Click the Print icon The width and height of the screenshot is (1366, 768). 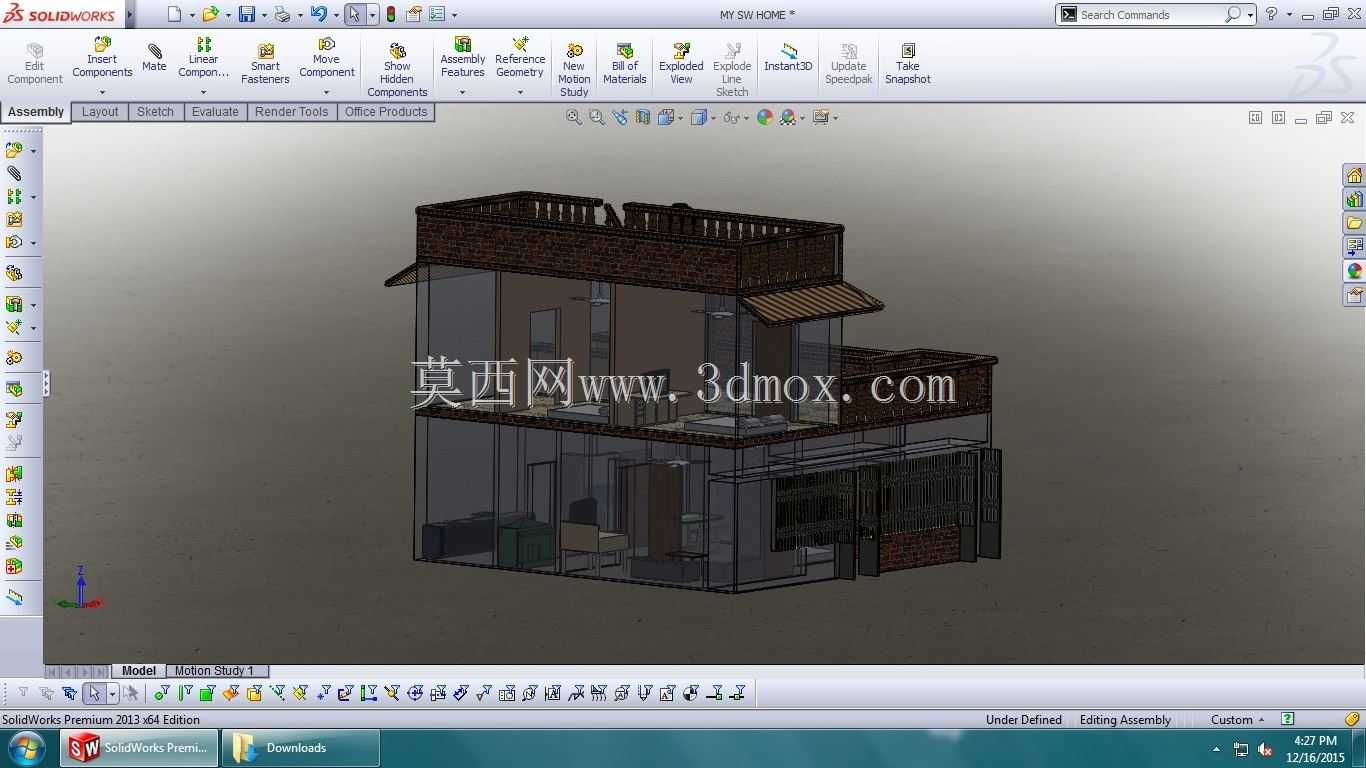[x=282, y=14]
